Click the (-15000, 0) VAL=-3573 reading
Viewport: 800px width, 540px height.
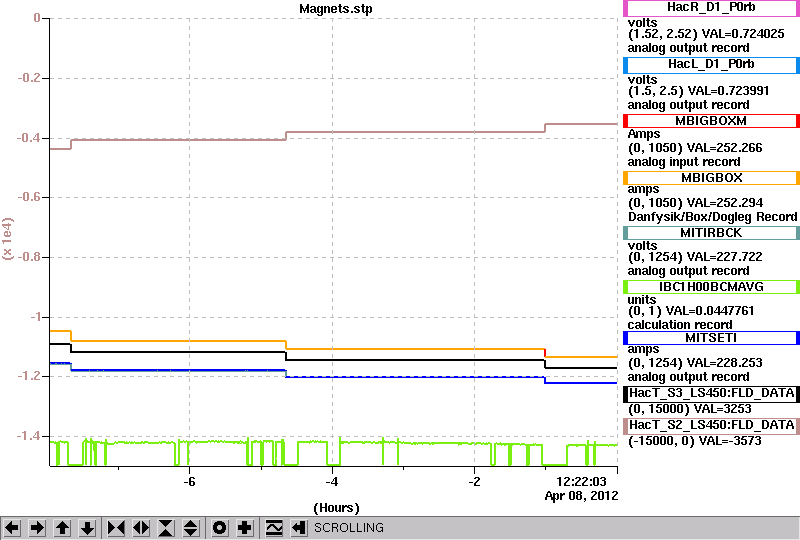pos(694,441)
